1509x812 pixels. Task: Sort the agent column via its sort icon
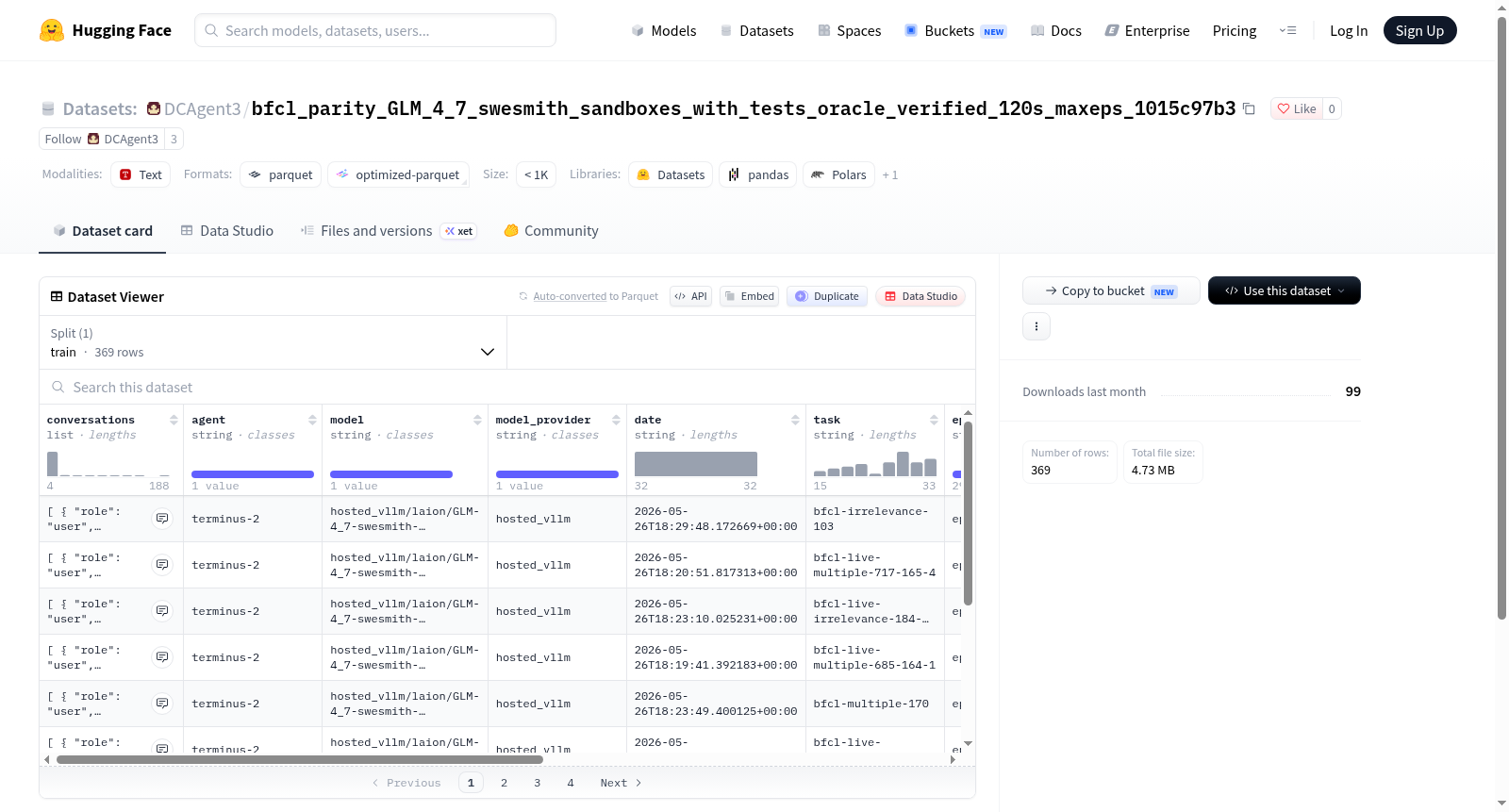(x=312, y=420)
